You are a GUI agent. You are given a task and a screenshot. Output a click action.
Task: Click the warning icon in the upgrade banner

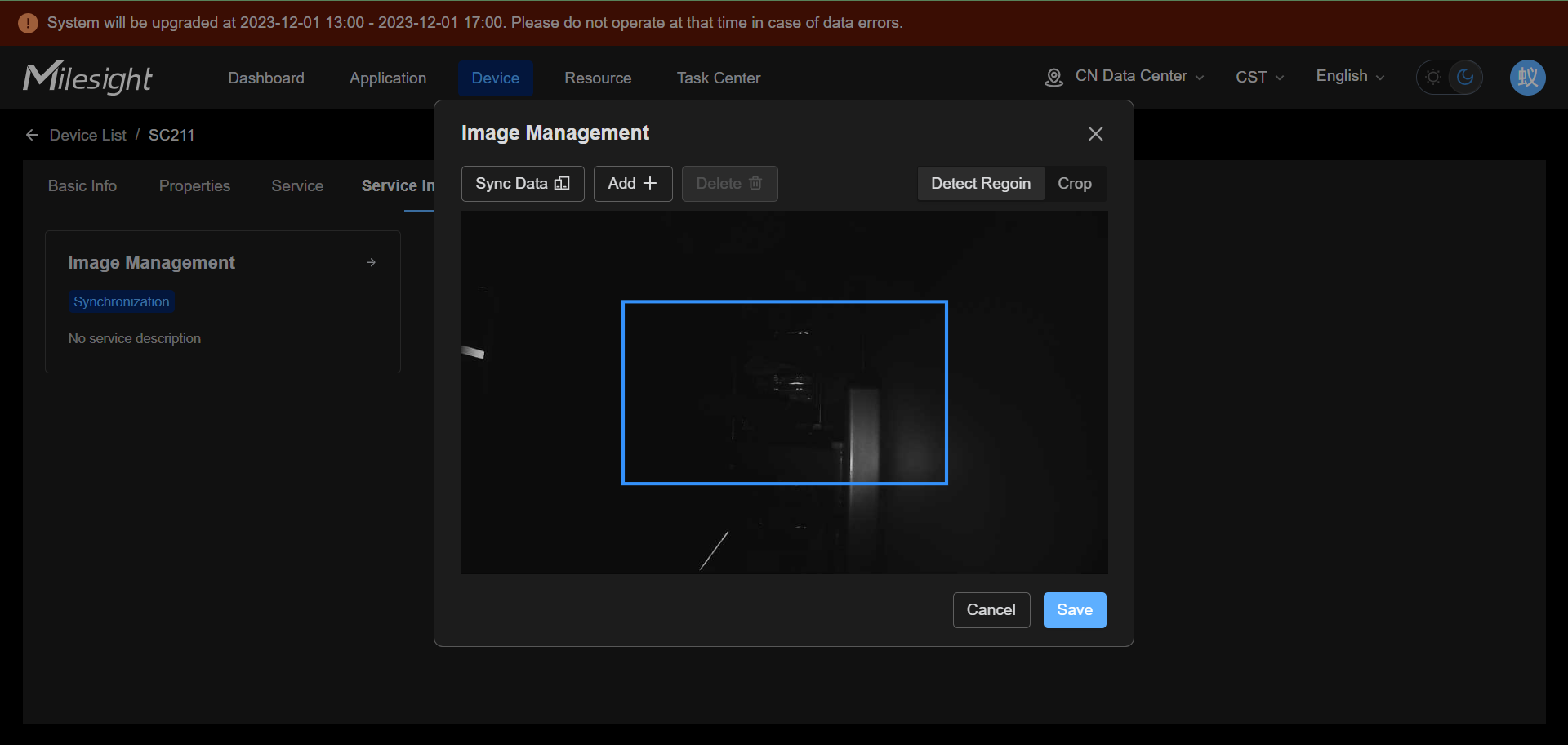click(28, 23)
